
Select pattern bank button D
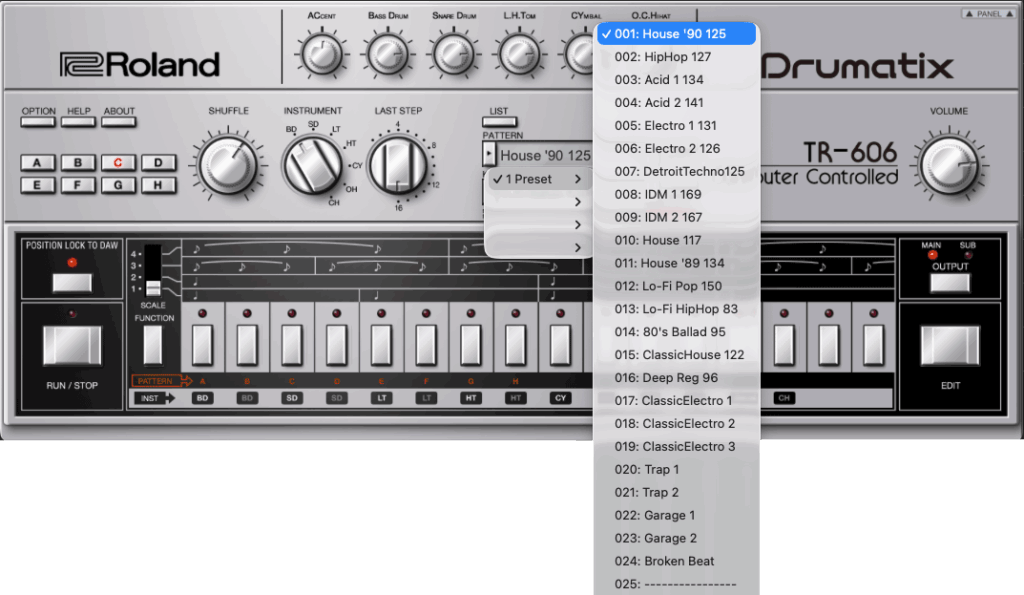tap(159, 163)
